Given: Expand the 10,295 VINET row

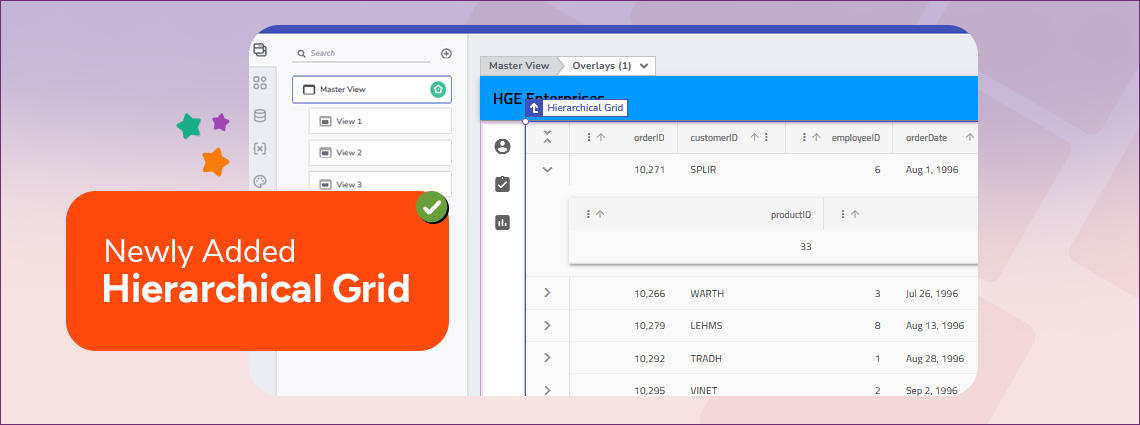Looking at the screenshot, I should tap(547, 390).
